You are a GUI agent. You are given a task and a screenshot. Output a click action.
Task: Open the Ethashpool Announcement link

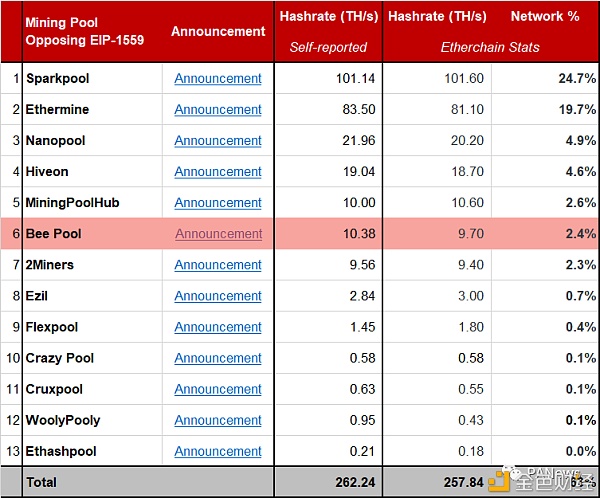pos(218,451)
